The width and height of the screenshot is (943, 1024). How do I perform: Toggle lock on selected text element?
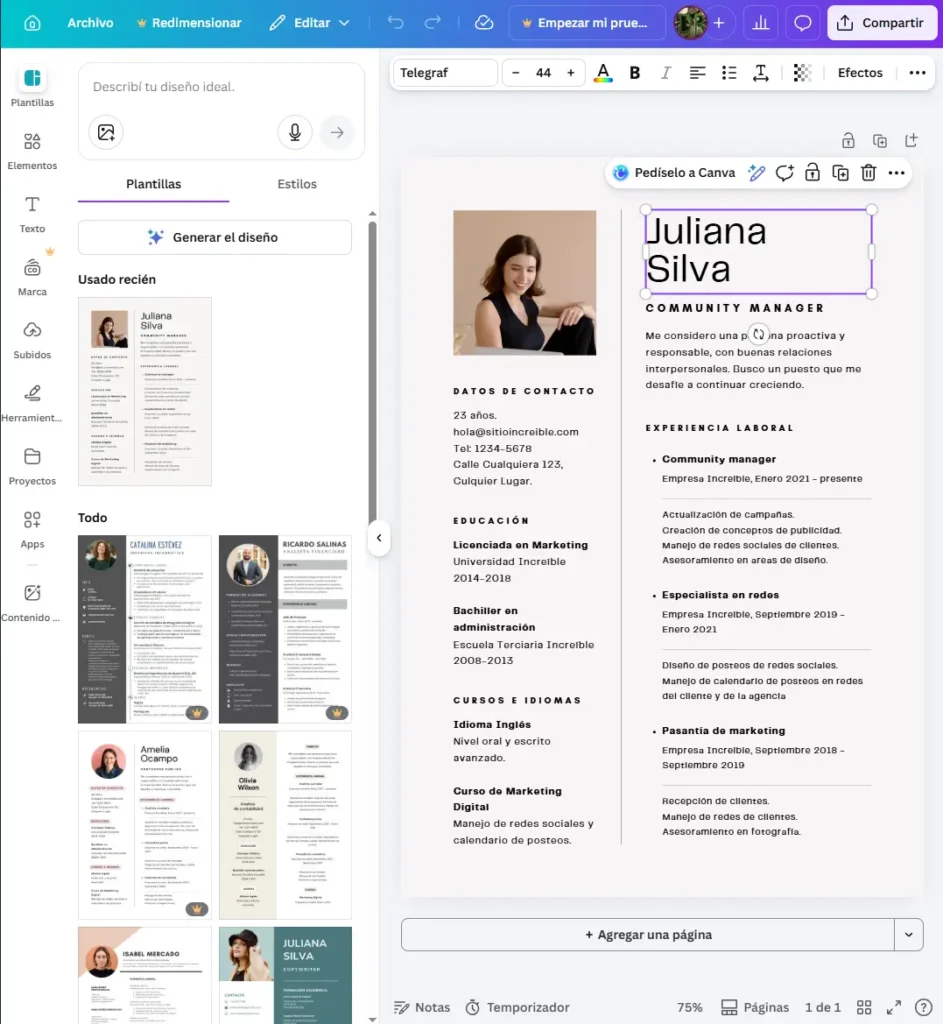pyautogui.click(x=812, y=173)
